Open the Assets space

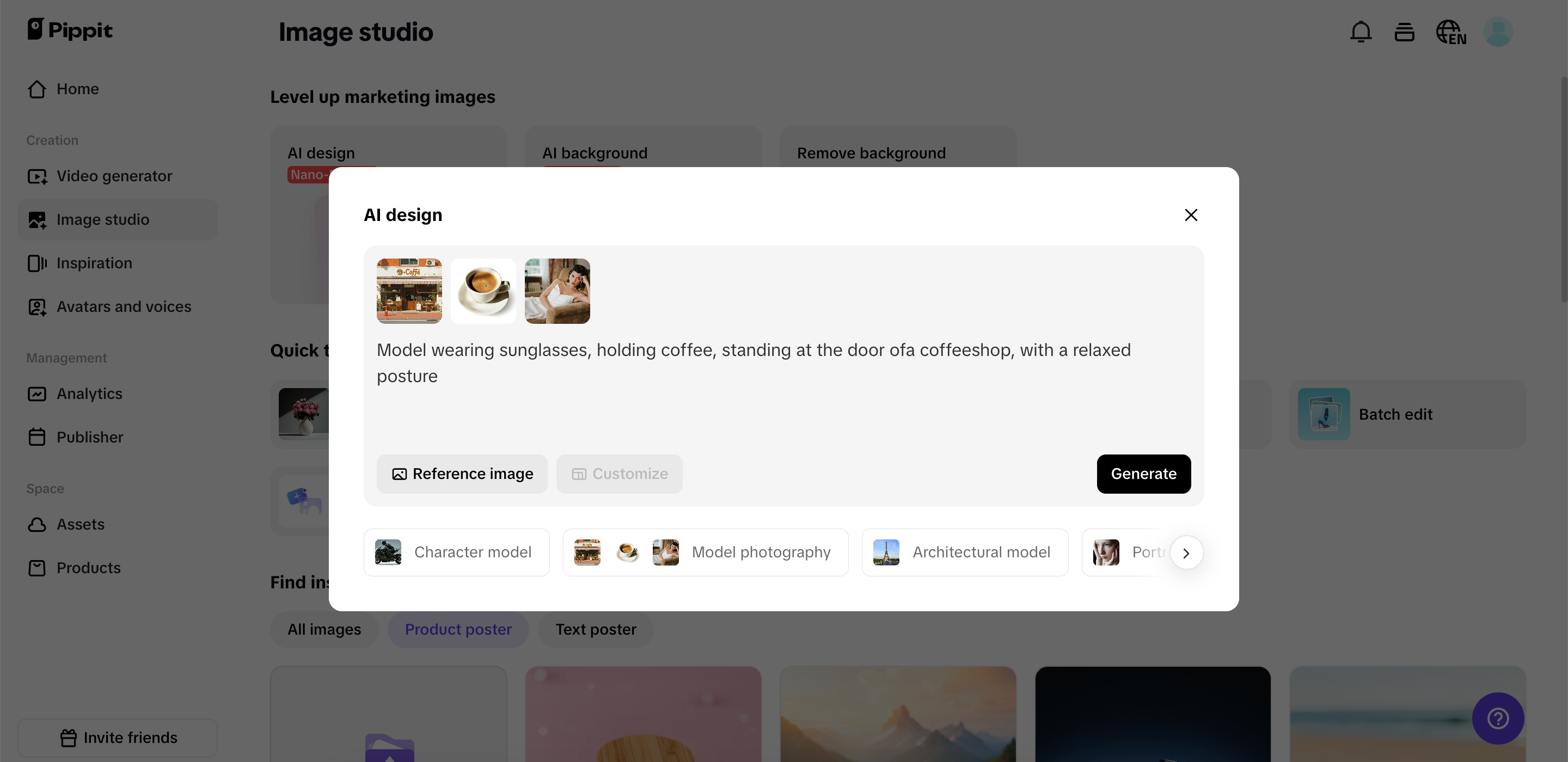pos(81,524)
